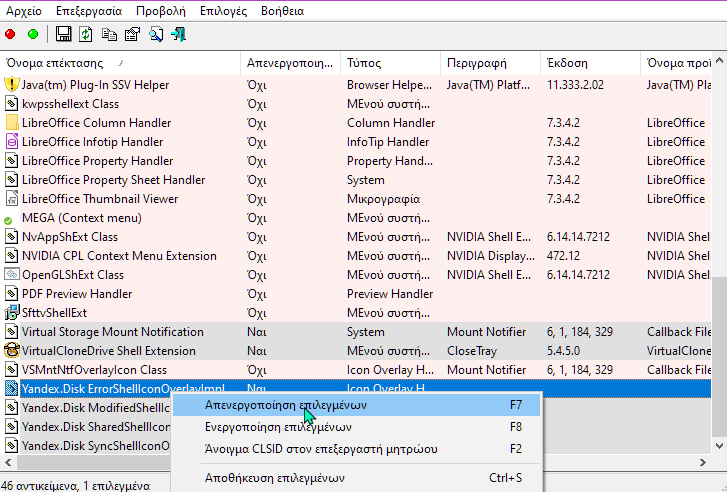Click status bar text 46 αντικείμενα
Screen dimensions: 727x492
pyautogui.click(x=39, y=486)
